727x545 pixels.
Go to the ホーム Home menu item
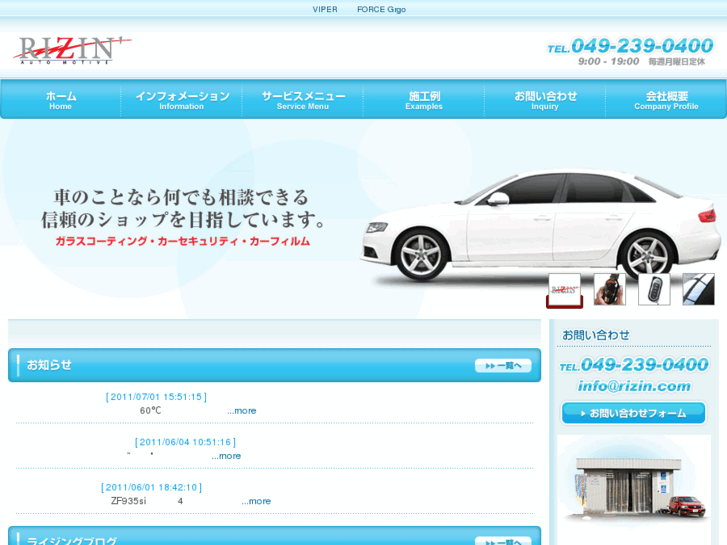pyautogui.click(x=61, y=100)
